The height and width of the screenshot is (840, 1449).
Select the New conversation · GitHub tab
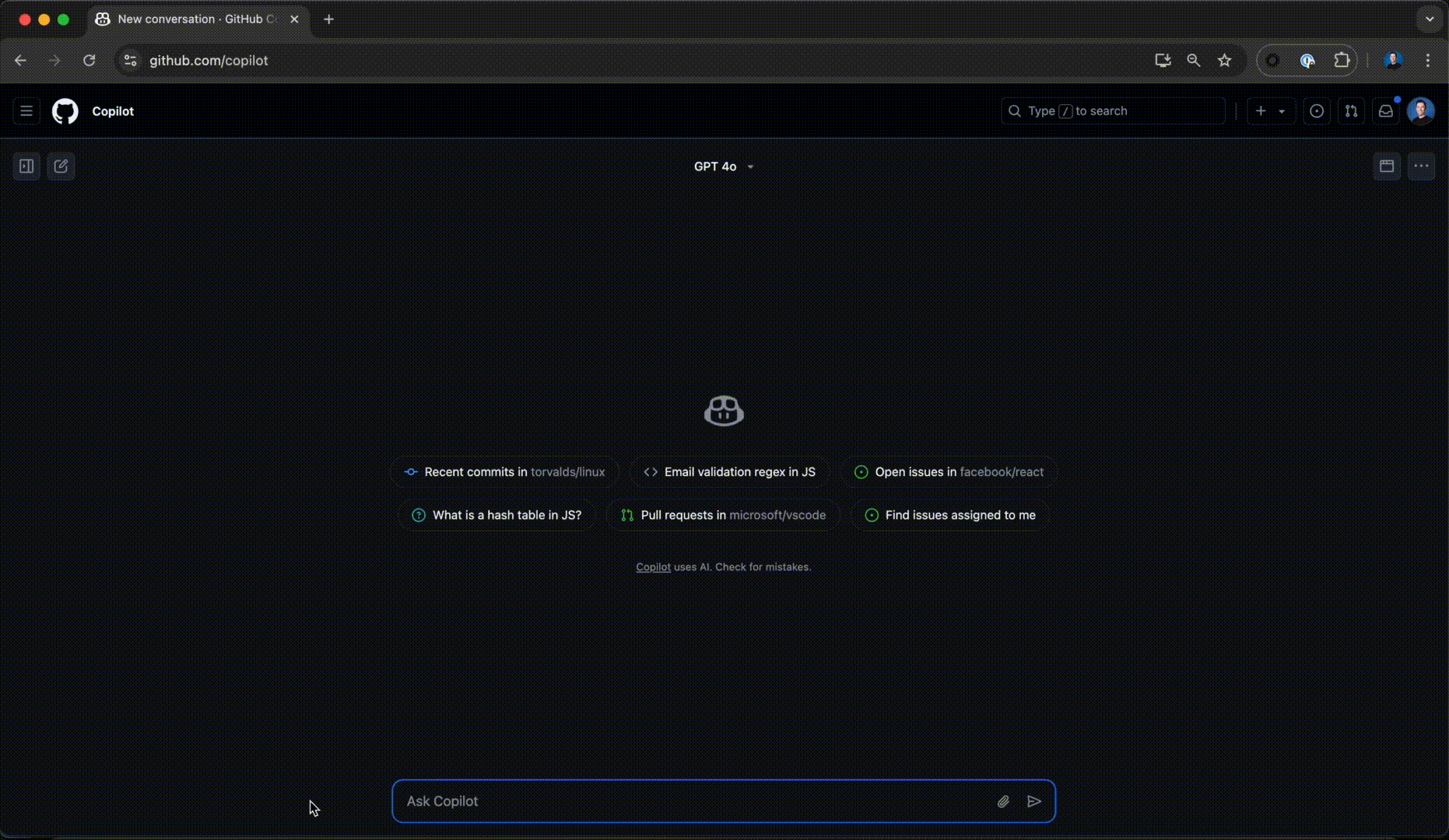tap(197, 19)
